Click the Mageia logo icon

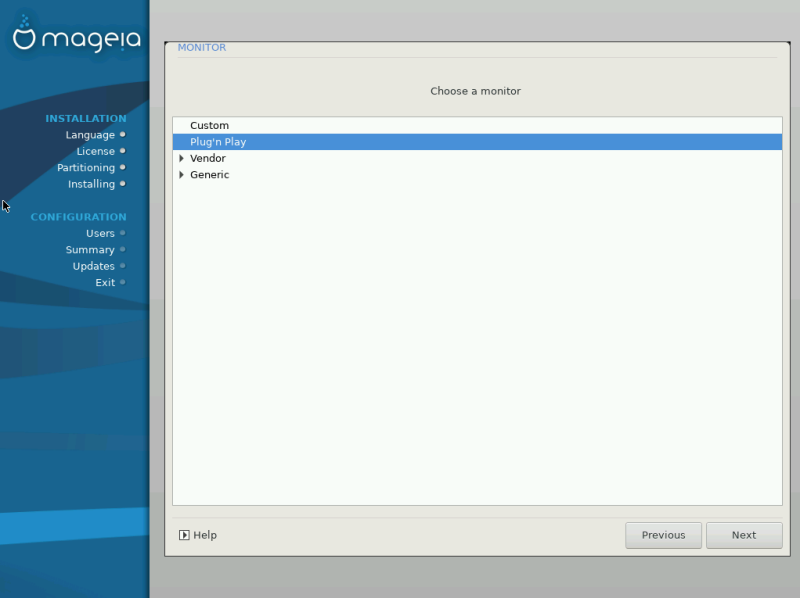[24, 33]
